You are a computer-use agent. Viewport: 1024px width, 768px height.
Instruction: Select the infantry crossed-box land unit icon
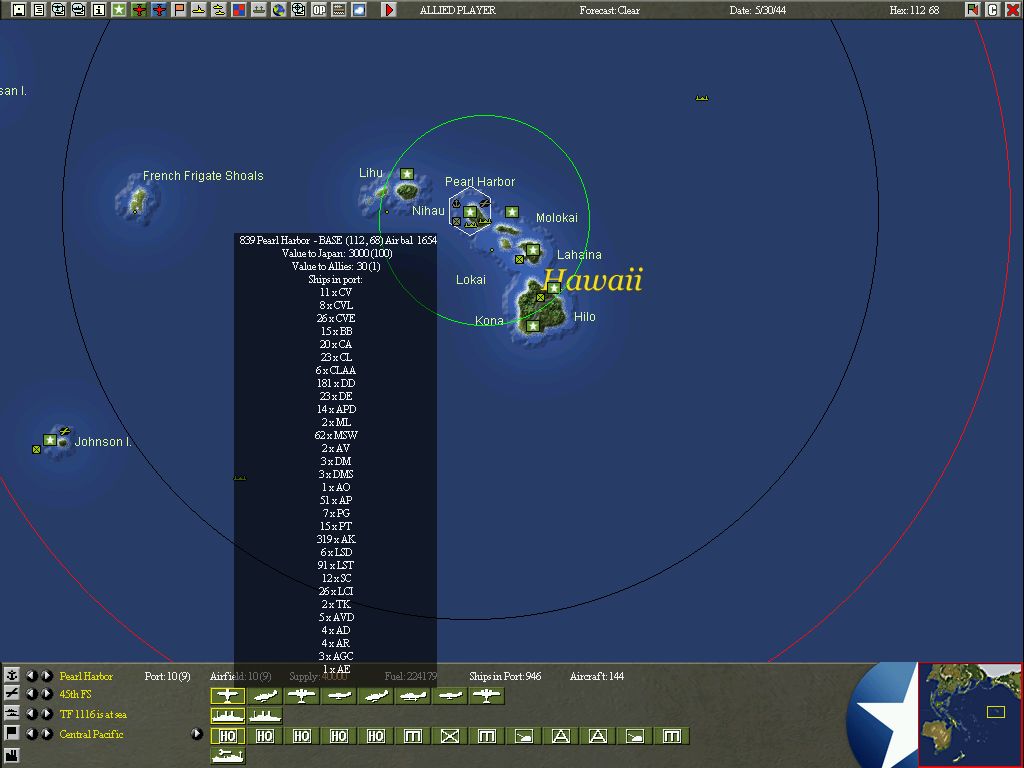click(449, 736)
